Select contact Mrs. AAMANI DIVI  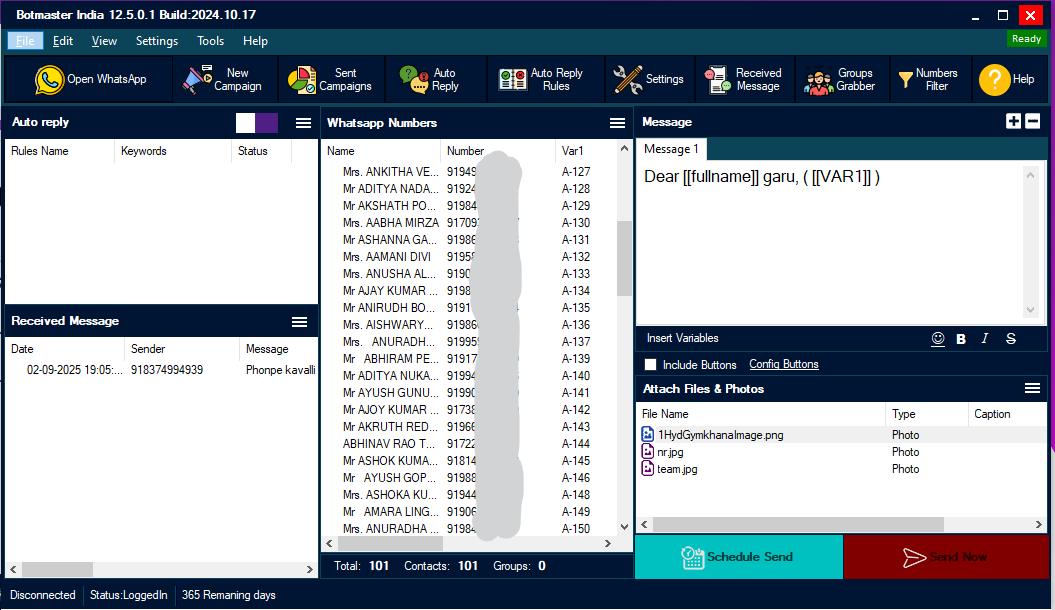tap(469, 257)
